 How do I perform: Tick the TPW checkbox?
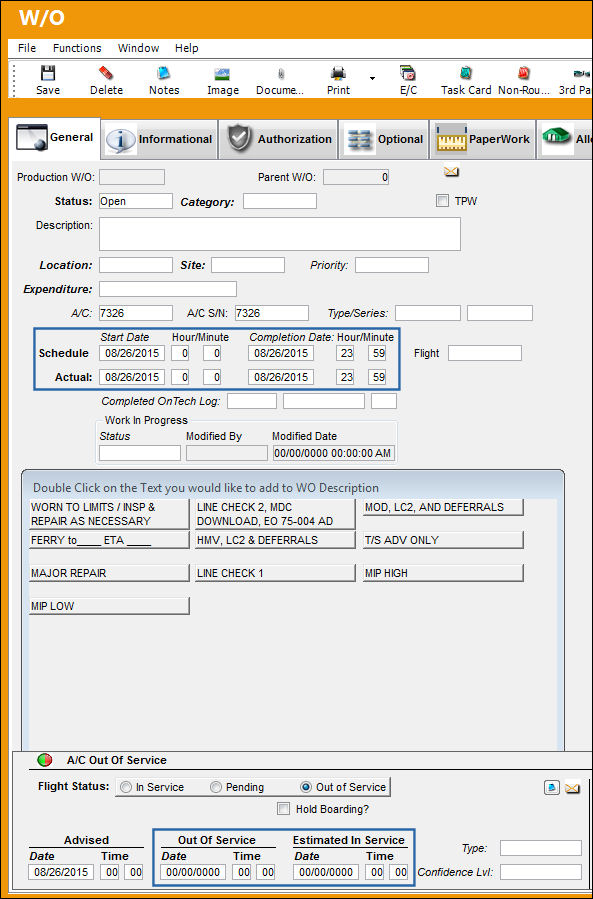coord(442,201)
